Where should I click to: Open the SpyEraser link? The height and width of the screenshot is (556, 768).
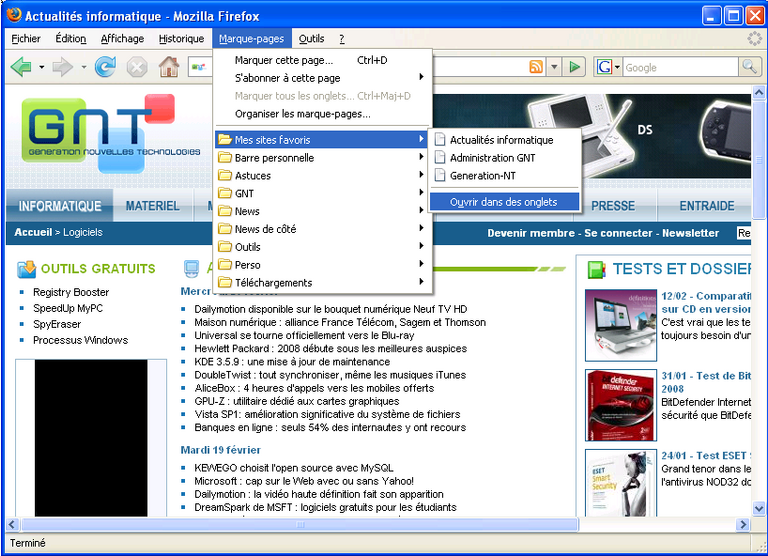(57, 324)
